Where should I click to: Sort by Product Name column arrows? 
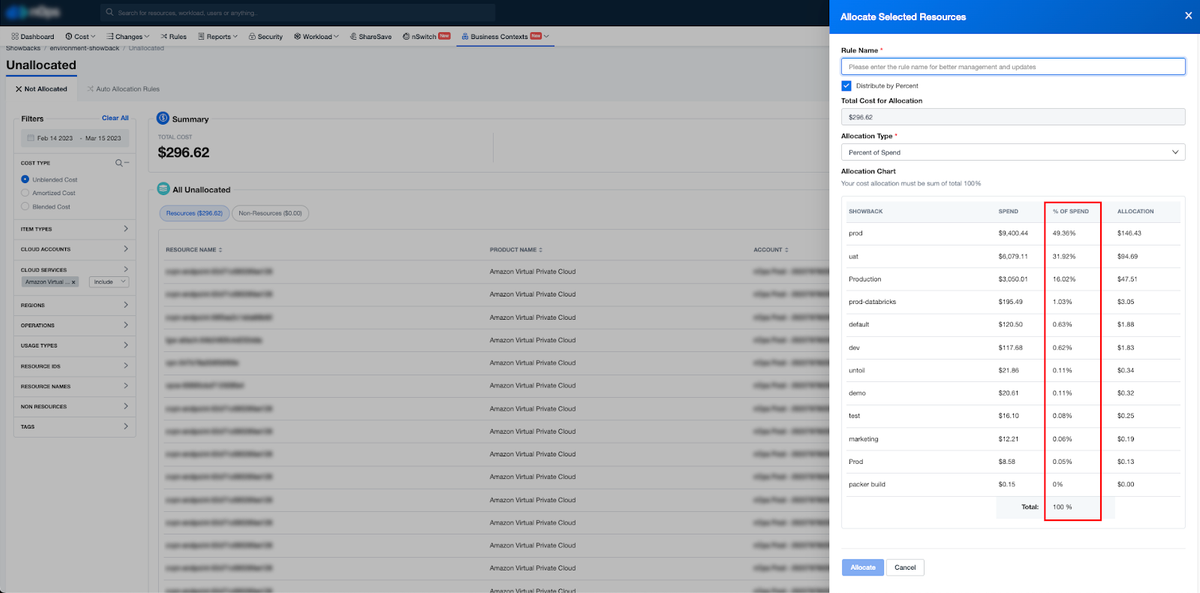click(x=541, y=250)
